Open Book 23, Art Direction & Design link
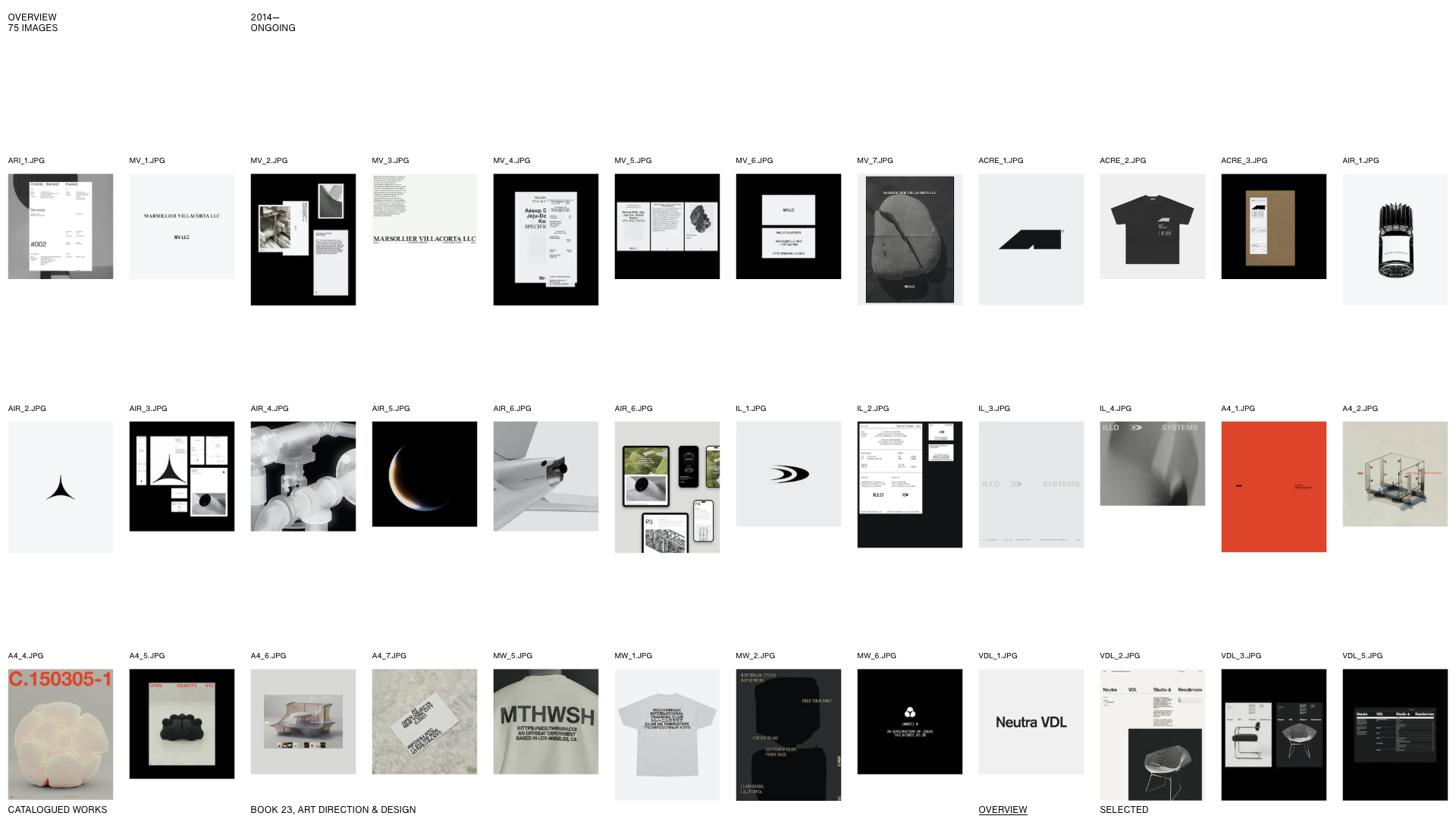This screenshot has height=819, width=1456. click(x=333, y=810)
